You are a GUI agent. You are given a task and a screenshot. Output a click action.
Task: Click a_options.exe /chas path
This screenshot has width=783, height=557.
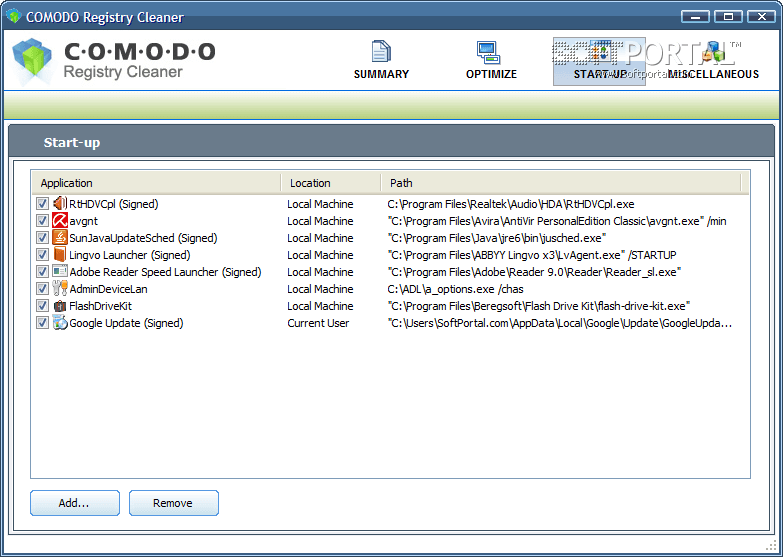click(x=455, y=289)
